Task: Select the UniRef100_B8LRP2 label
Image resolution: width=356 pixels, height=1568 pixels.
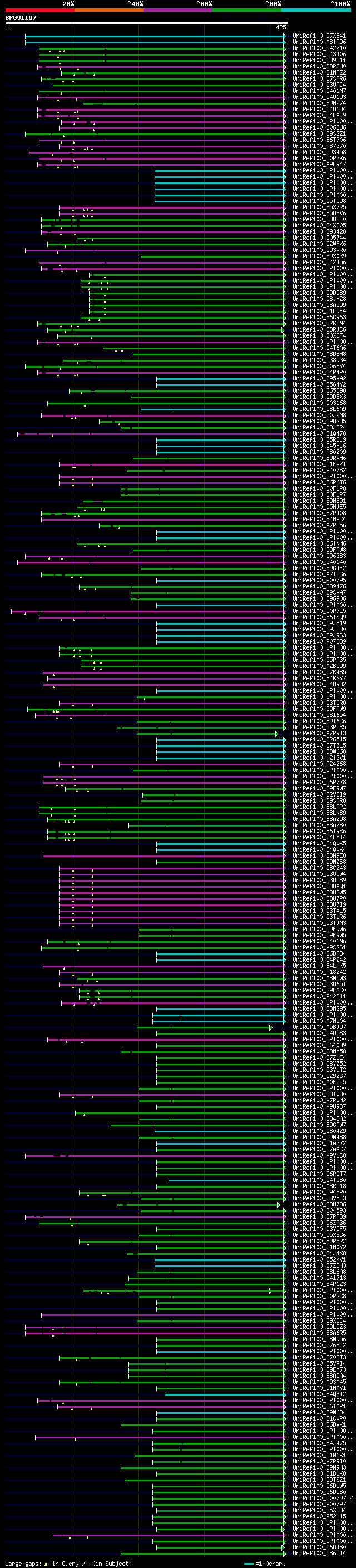Action: click(x=319, y=807)
